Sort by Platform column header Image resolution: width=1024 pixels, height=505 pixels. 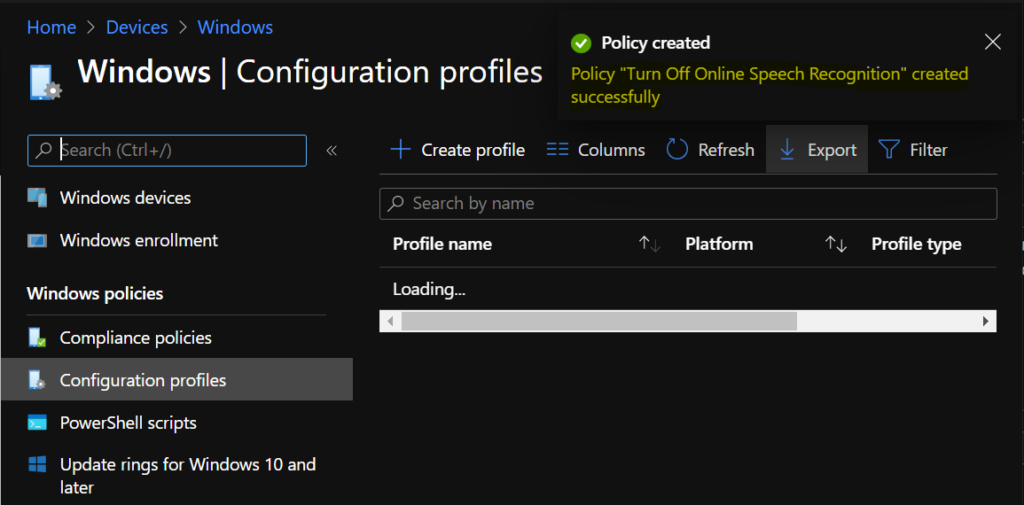click(x=719, y=244)
